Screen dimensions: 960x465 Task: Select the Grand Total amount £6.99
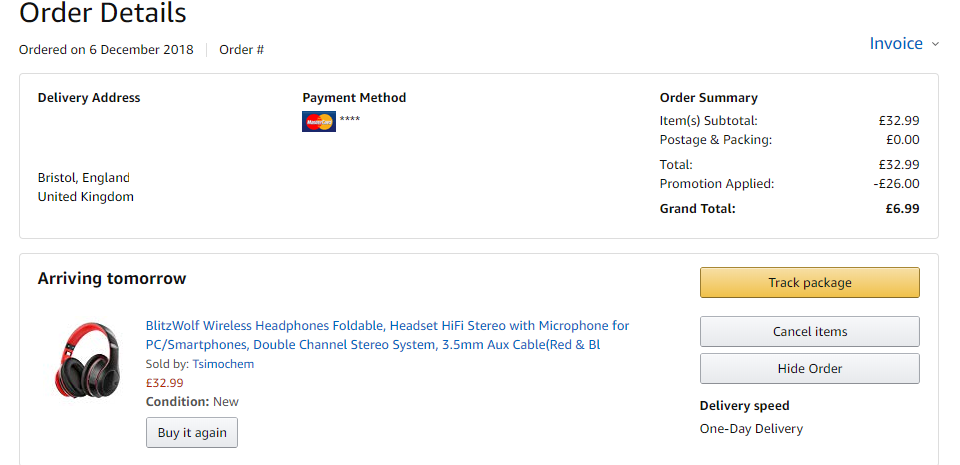(902, 209)
